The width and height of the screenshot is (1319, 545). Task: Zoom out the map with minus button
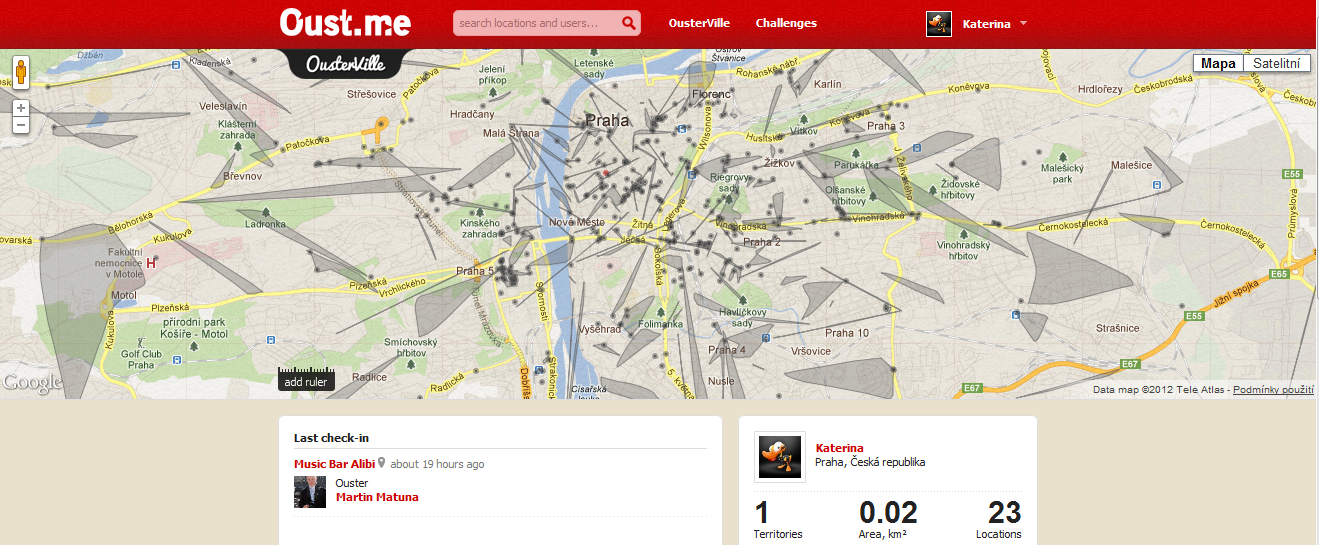tap(21, 125)
